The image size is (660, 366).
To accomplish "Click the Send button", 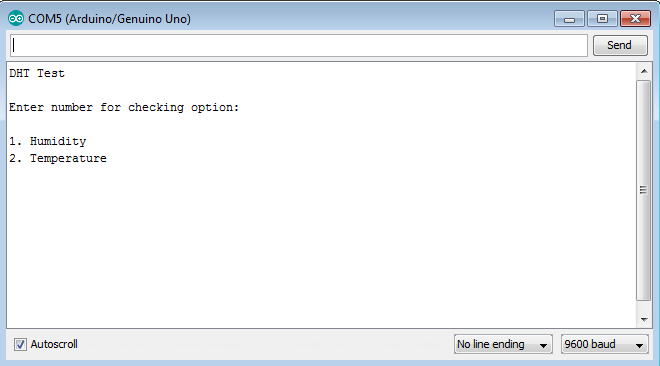I will 620,45.
